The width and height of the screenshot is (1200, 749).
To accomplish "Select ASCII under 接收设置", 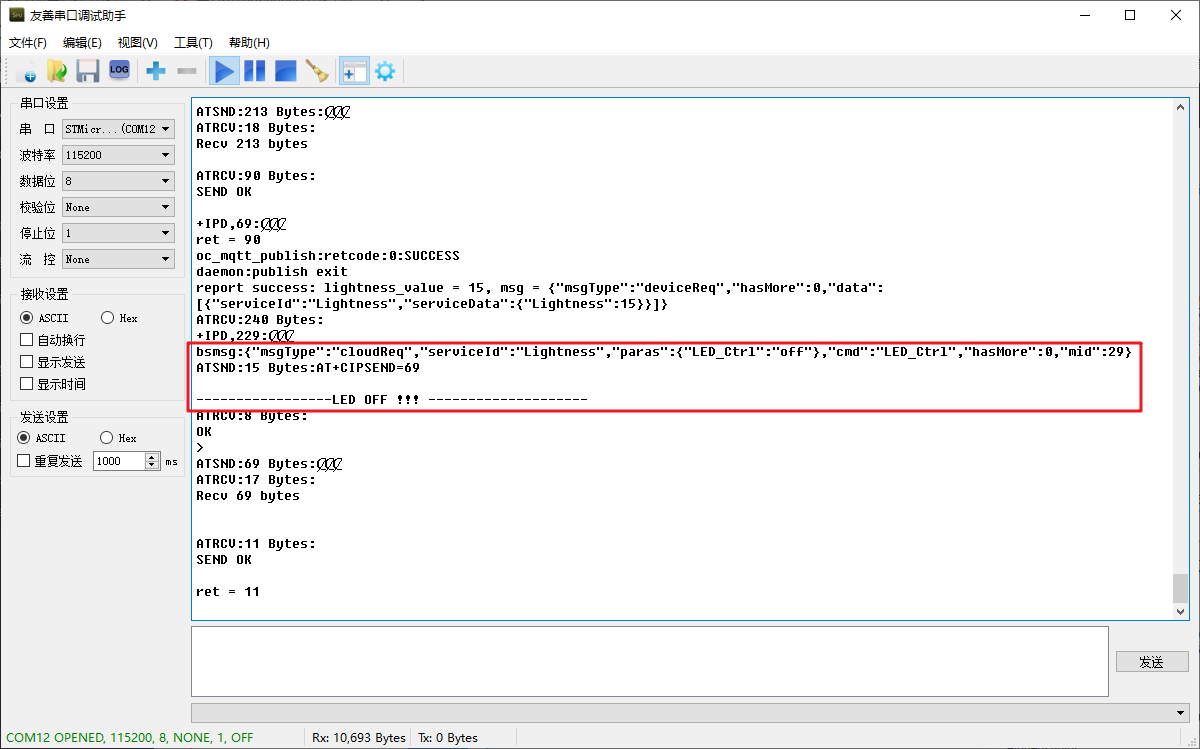I will click(45, 318).
